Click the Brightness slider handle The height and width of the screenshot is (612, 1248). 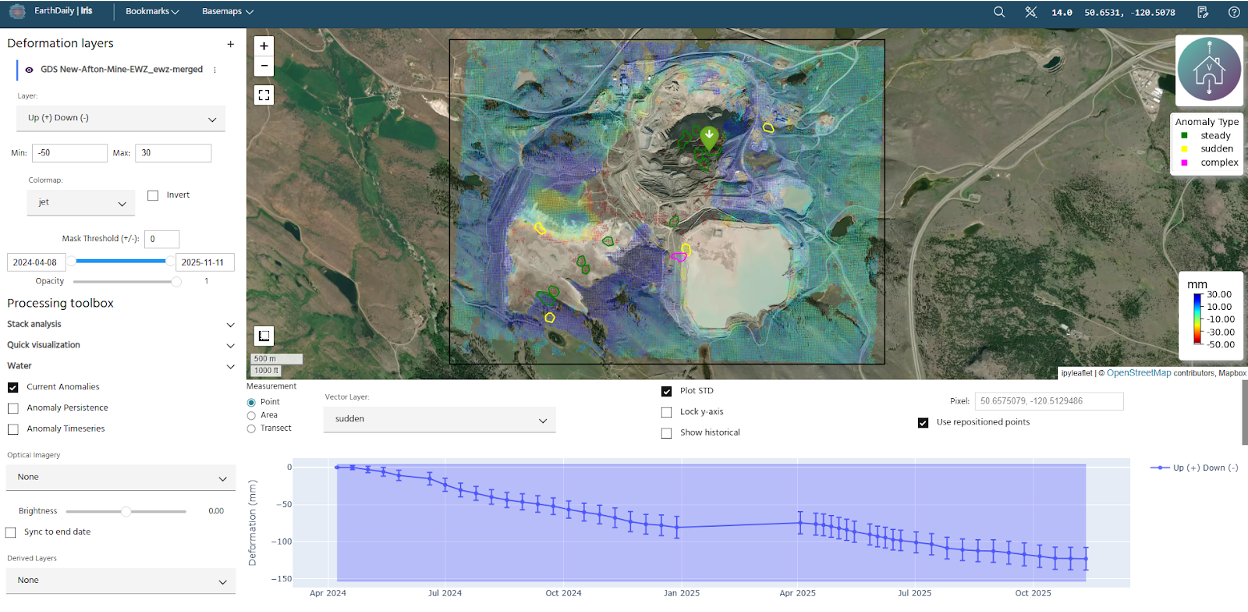[126, 511]
